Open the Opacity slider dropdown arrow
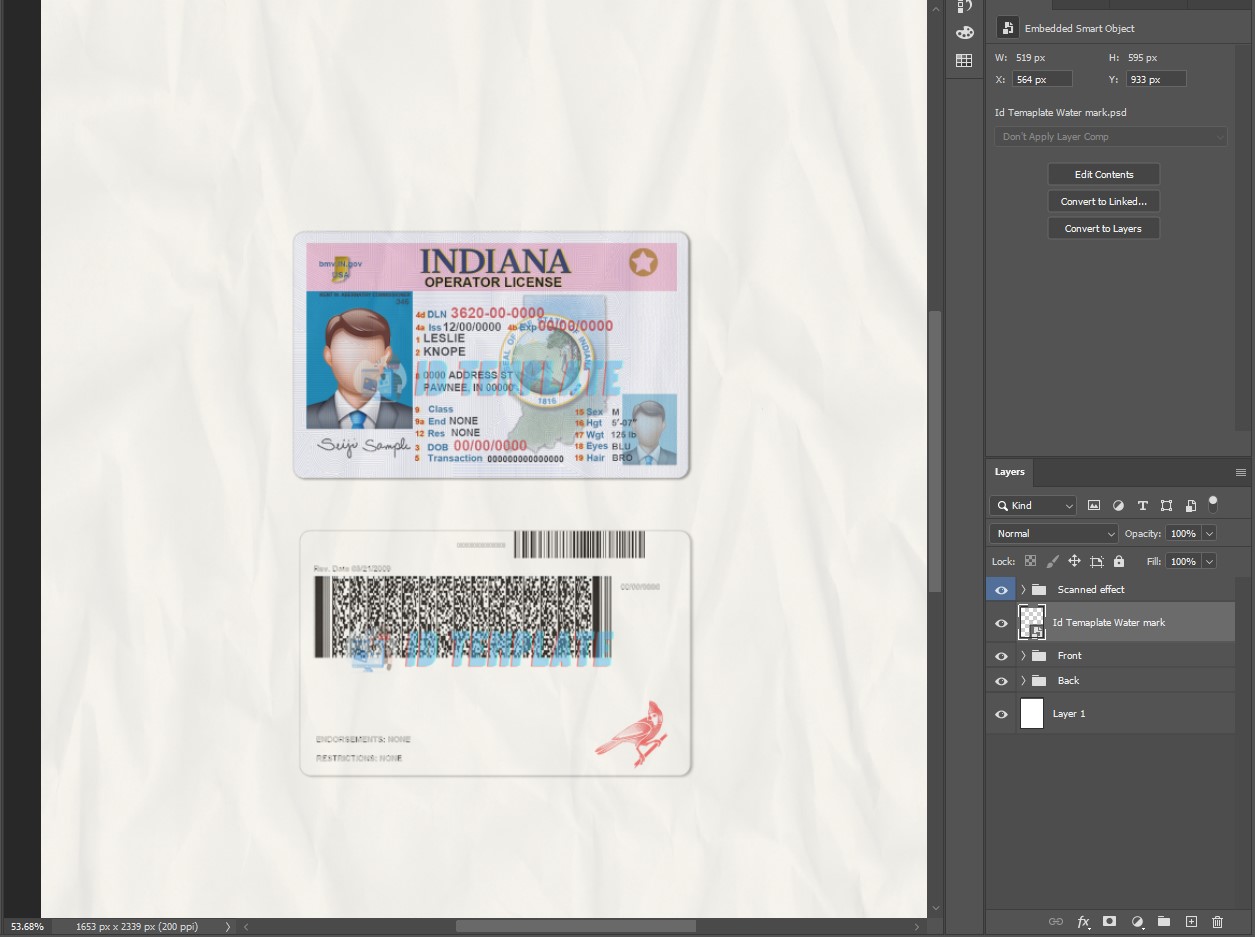This screenshot has height=937, width=1255. click(1210, 534)
